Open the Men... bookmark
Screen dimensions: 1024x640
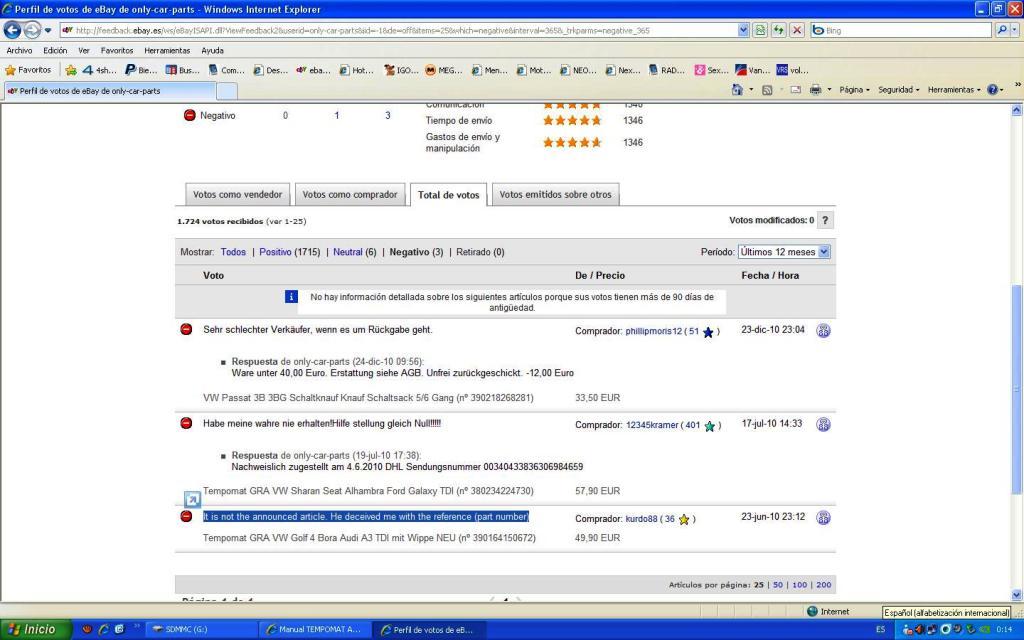[489, 70]
